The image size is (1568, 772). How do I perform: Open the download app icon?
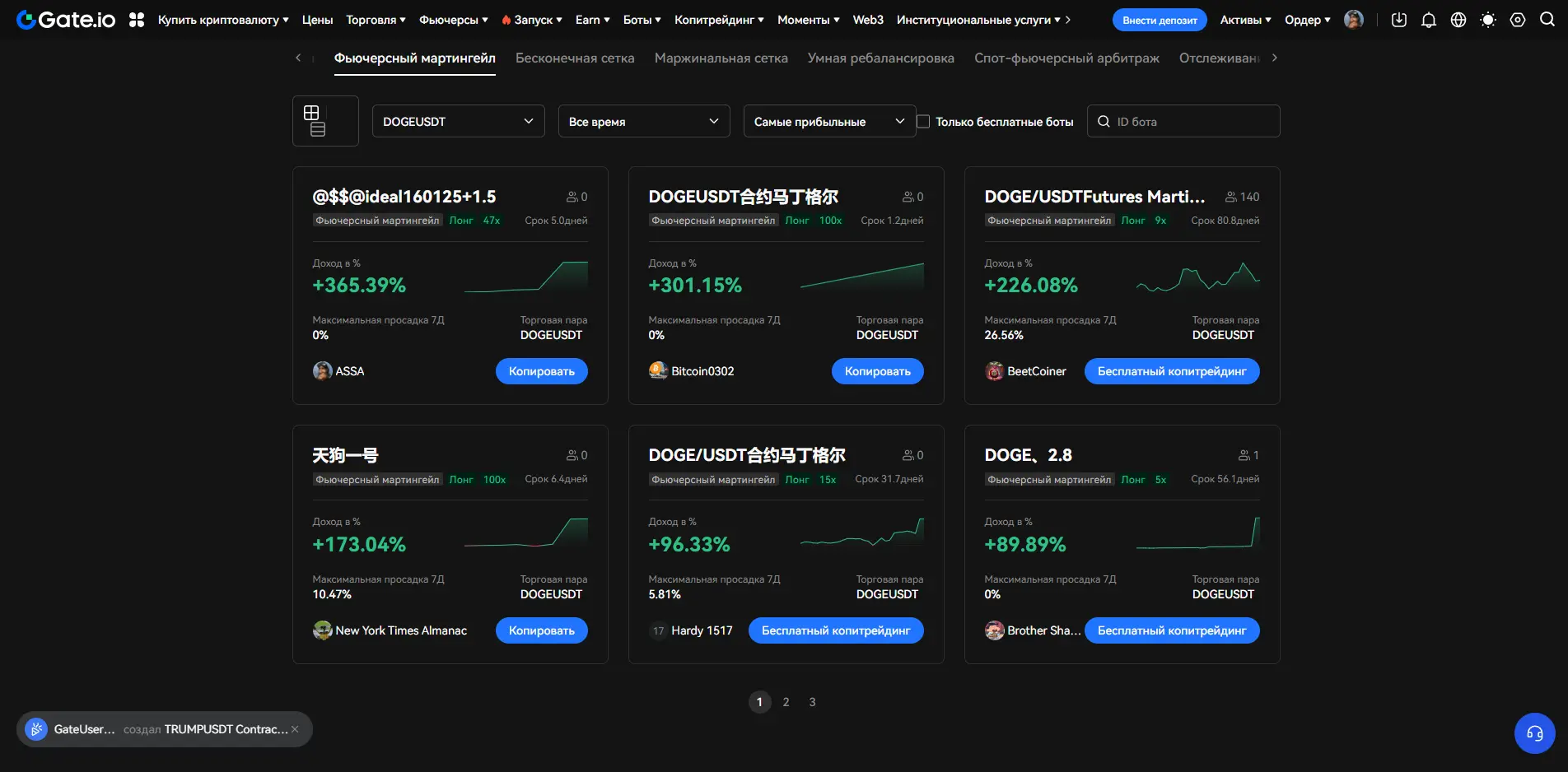click(x=1399, y=20)
